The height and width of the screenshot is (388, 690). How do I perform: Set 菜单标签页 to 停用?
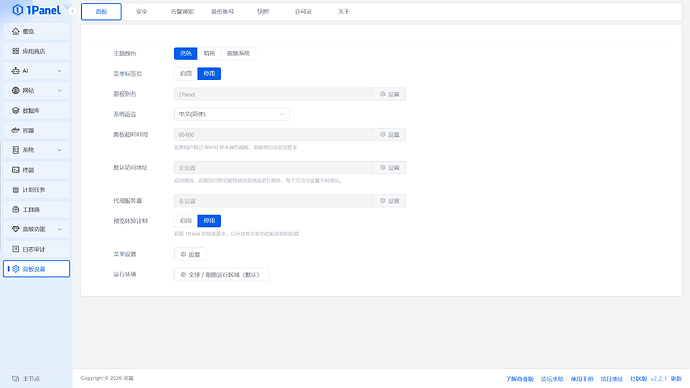click(x=209, y=73)
